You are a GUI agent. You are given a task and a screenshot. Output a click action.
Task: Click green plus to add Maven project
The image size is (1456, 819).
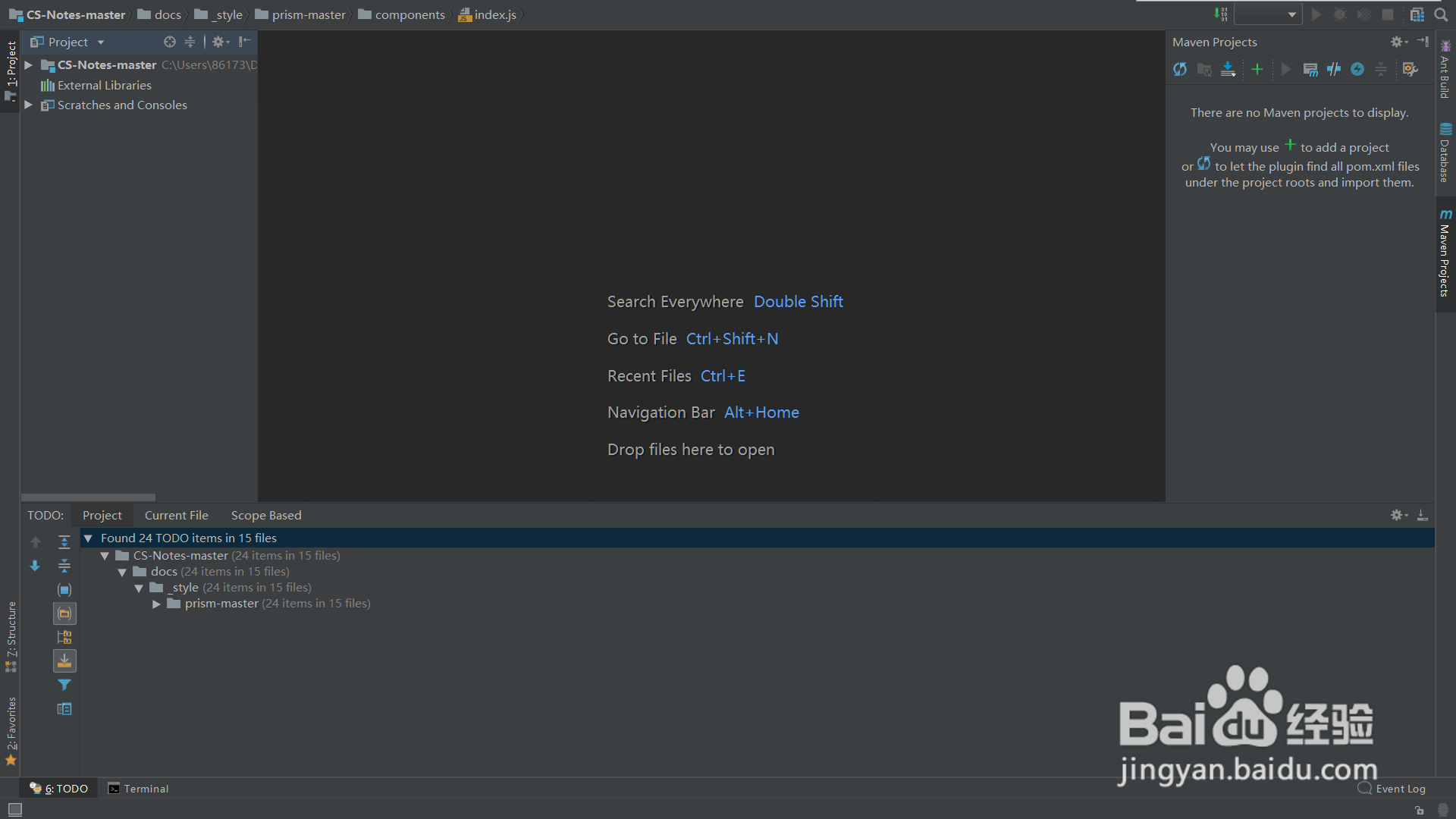[1257, 70]
